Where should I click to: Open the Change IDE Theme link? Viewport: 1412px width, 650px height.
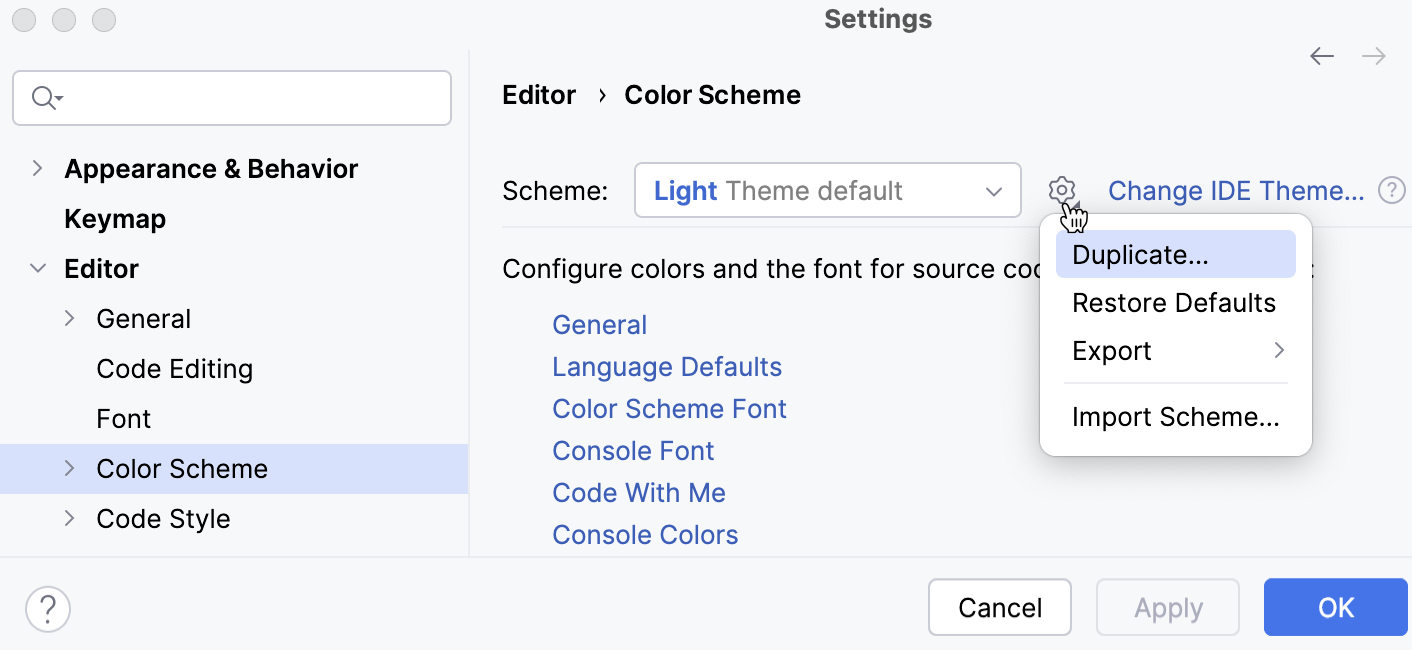1236,190
